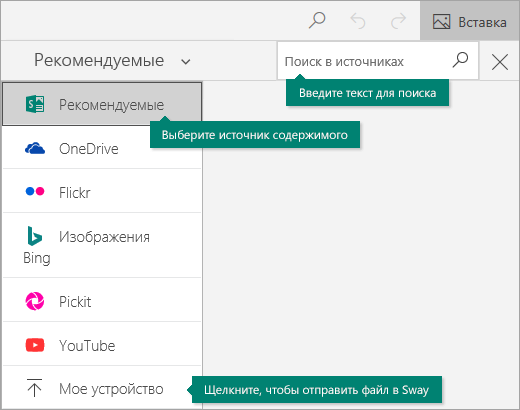Choose OneDrive as content source

[102, 148]
